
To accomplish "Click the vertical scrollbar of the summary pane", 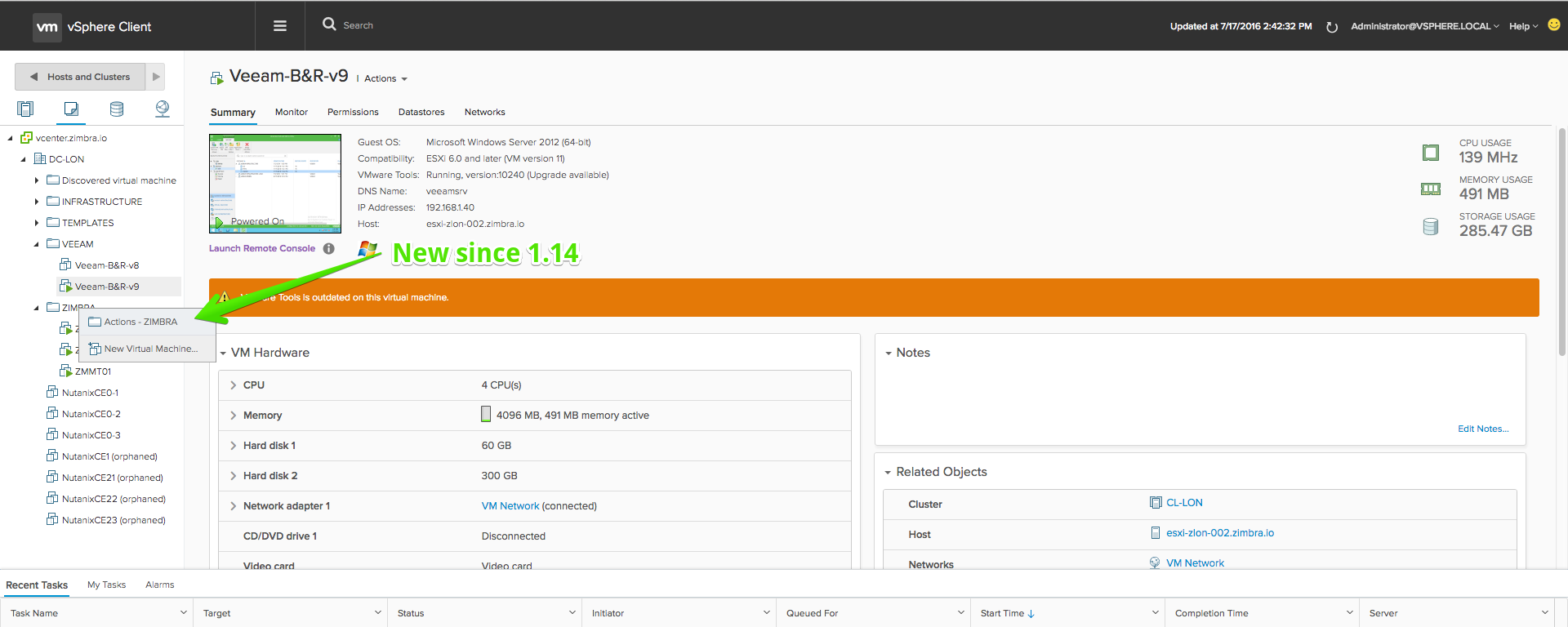I will click(x=1562, y=242).
